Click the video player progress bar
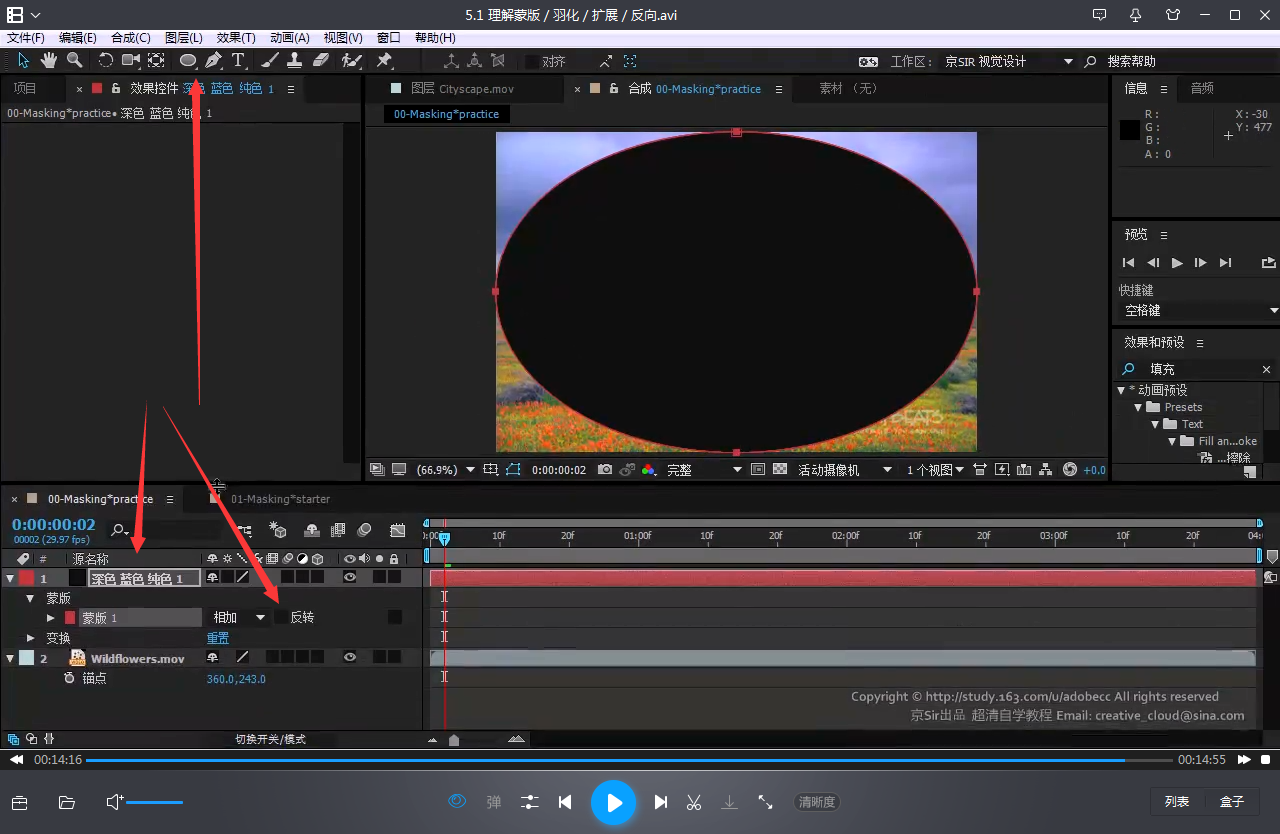Image resolution: width=1280 pixels, height=834 pixels. point(631,760)
